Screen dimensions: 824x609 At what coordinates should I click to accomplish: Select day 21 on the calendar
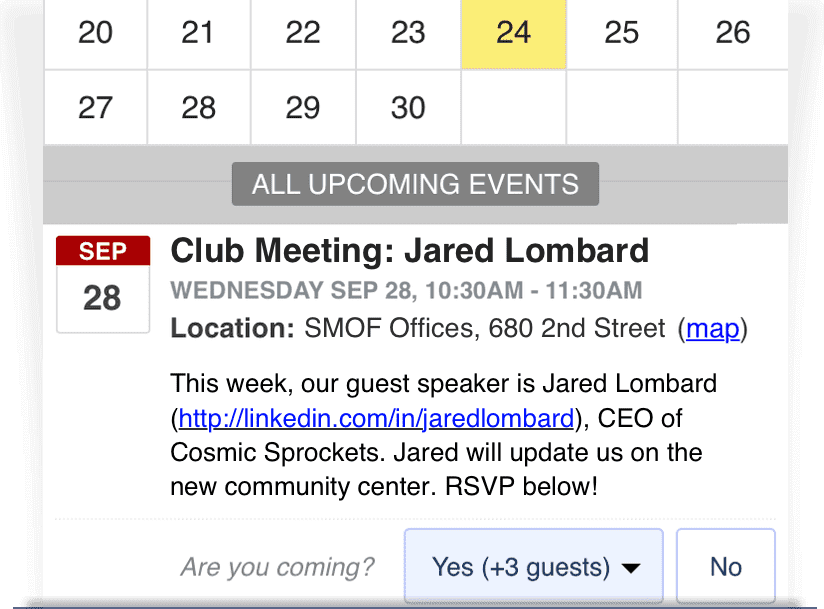198,33
